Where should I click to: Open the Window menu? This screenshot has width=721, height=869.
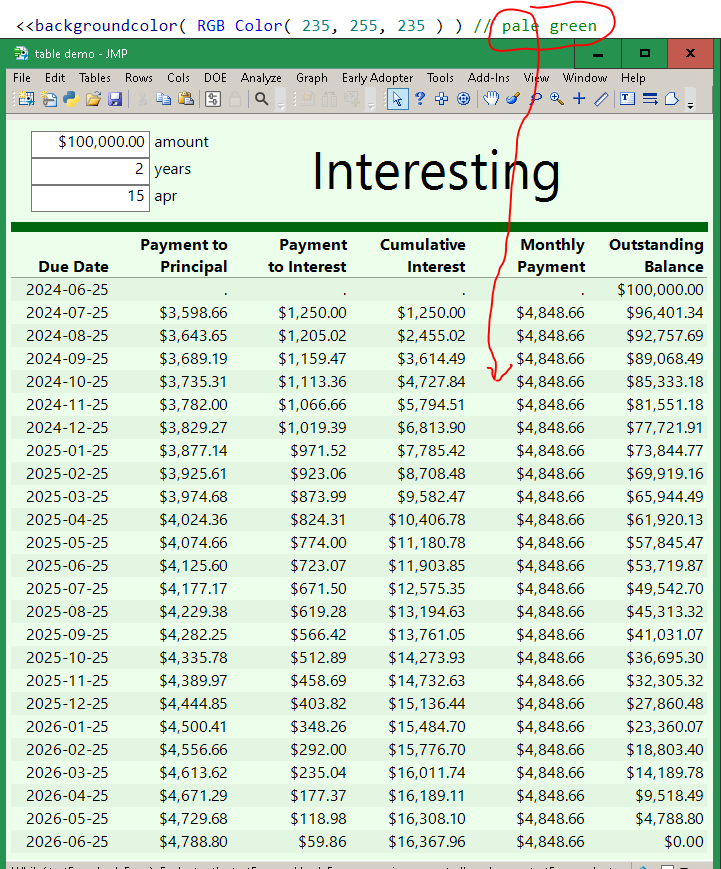click(x=585, y=78)
